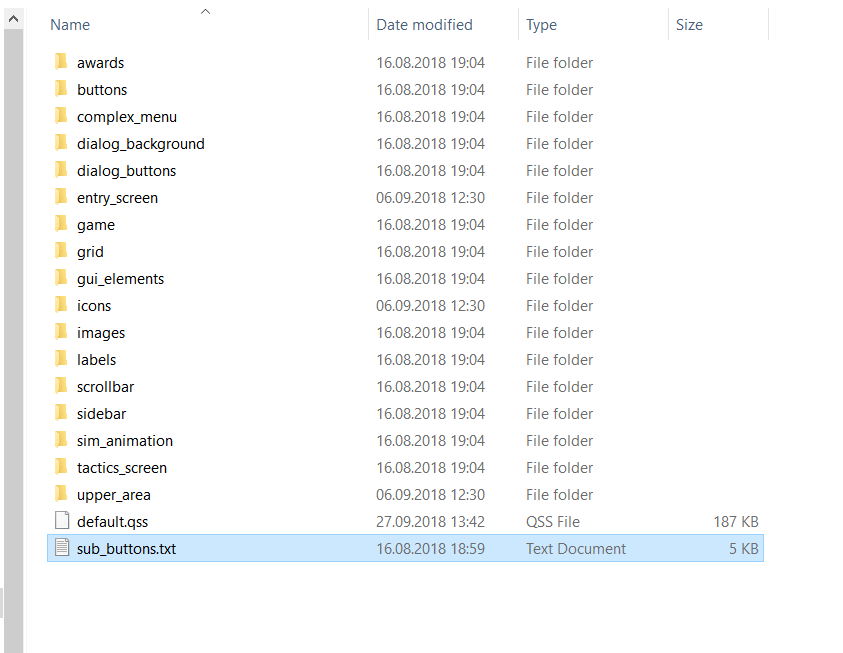Click the sub_buttons.txt text document icon

[61, 548]
